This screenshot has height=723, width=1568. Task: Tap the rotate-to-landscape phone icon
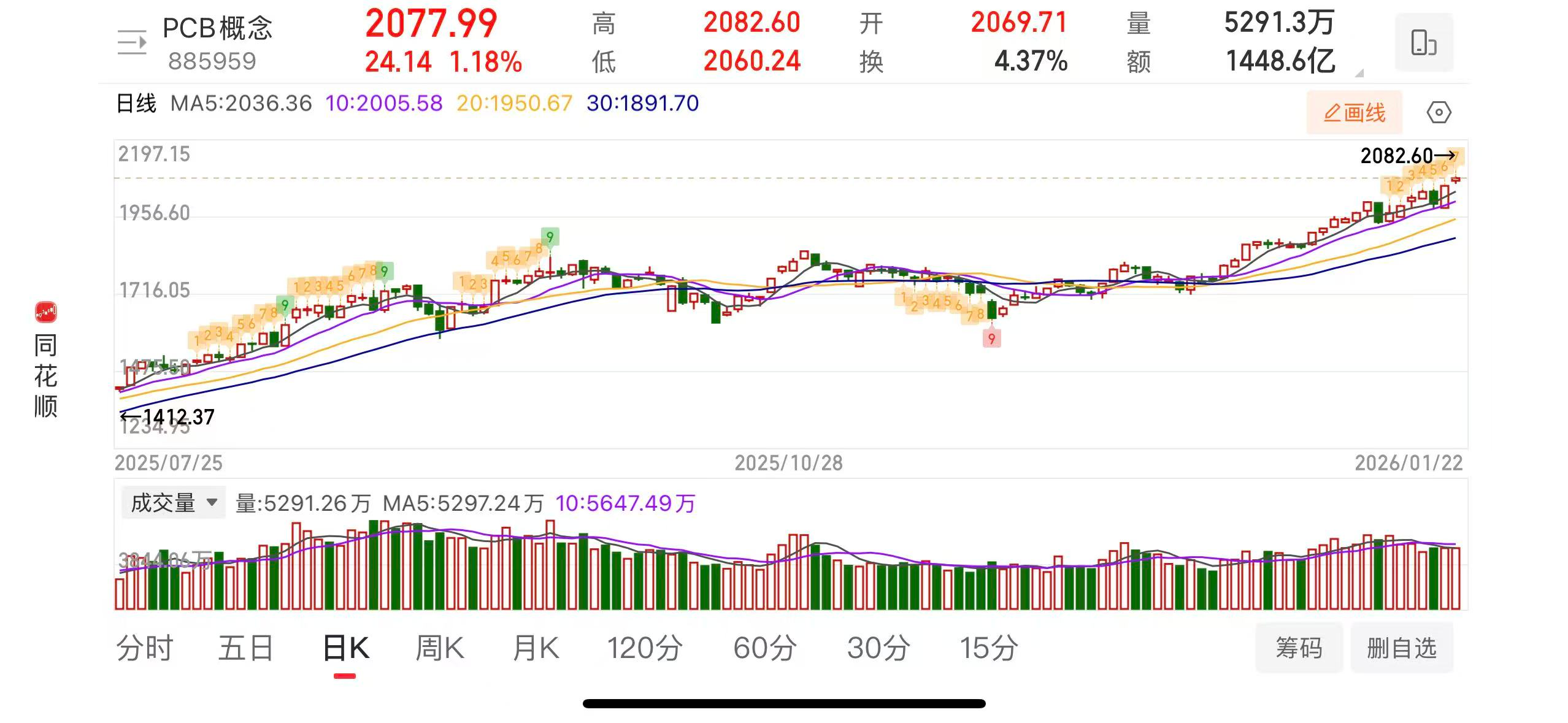click(x=1423, y=43)
